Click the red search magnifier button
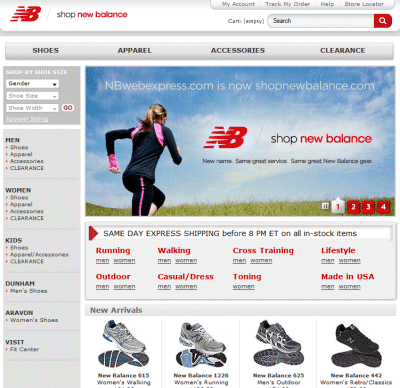Screen dimensions: 400x388 pos(383,21)
